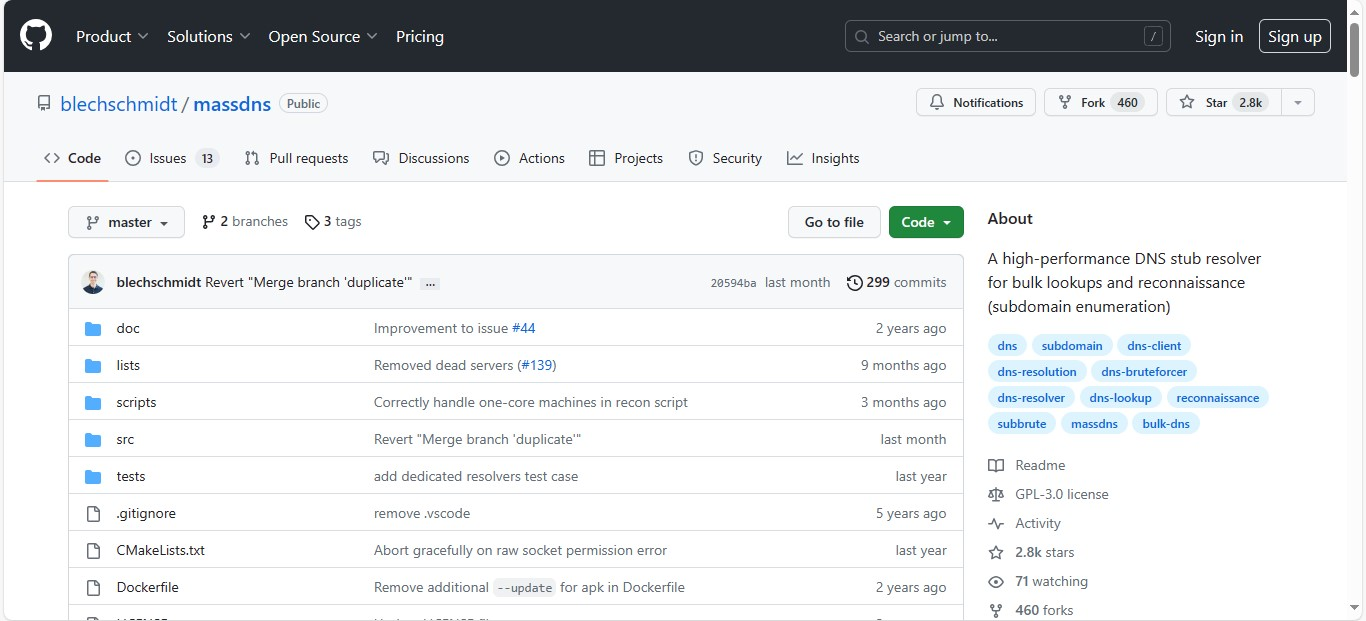
Task: Expand the Solutions menu
Action: click(208, 36)
